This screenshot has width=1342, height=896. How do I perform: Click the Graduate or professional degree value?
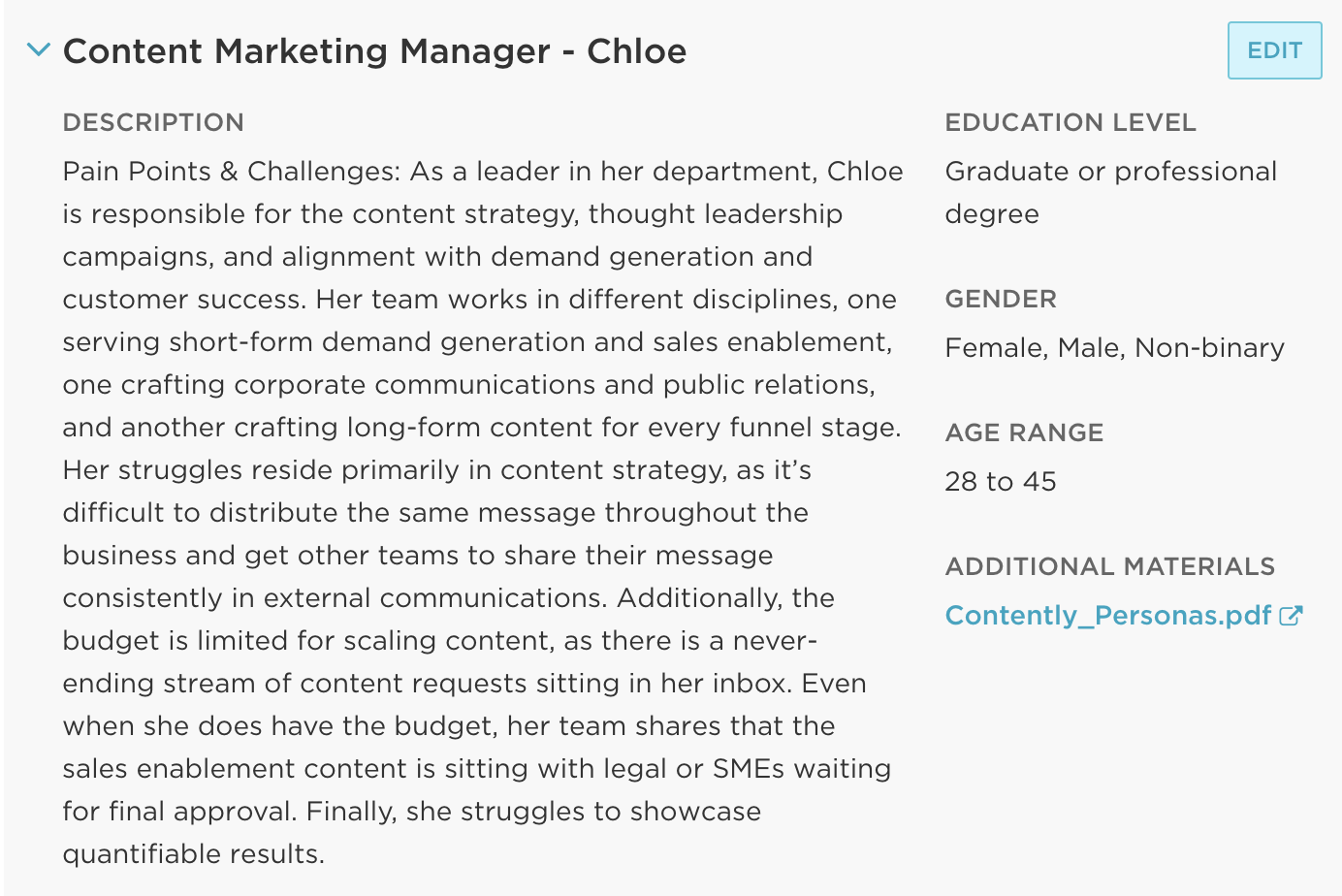pos(1110,192)
